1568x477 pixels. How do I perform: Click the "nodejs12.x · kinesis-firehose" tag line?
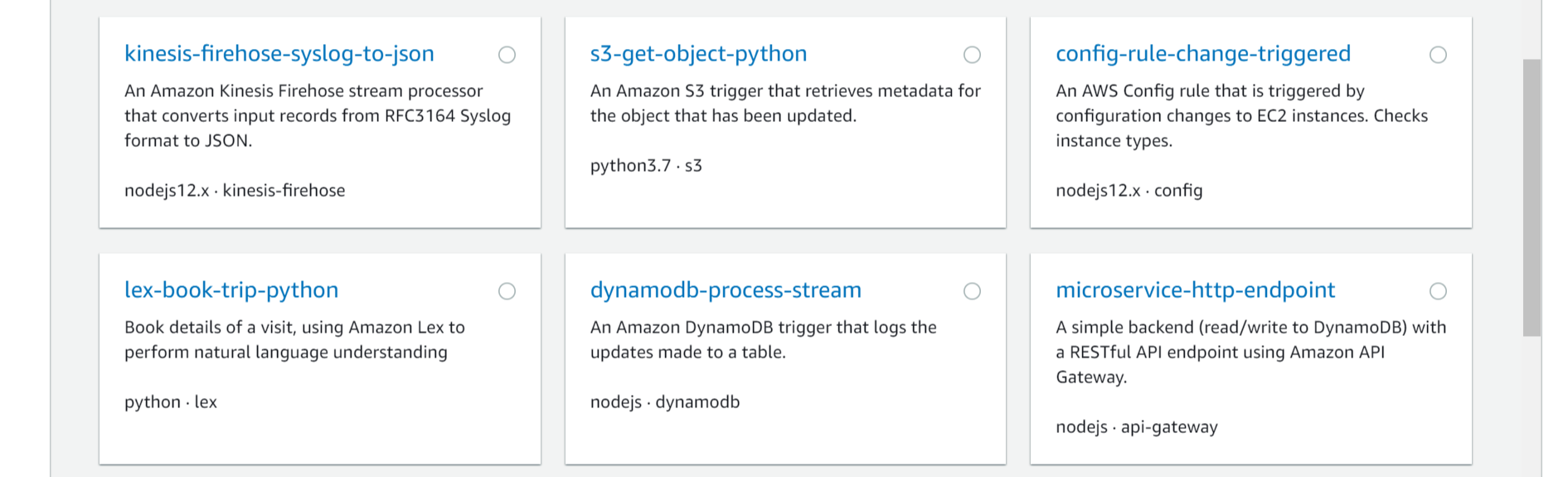tap(235, 191)
